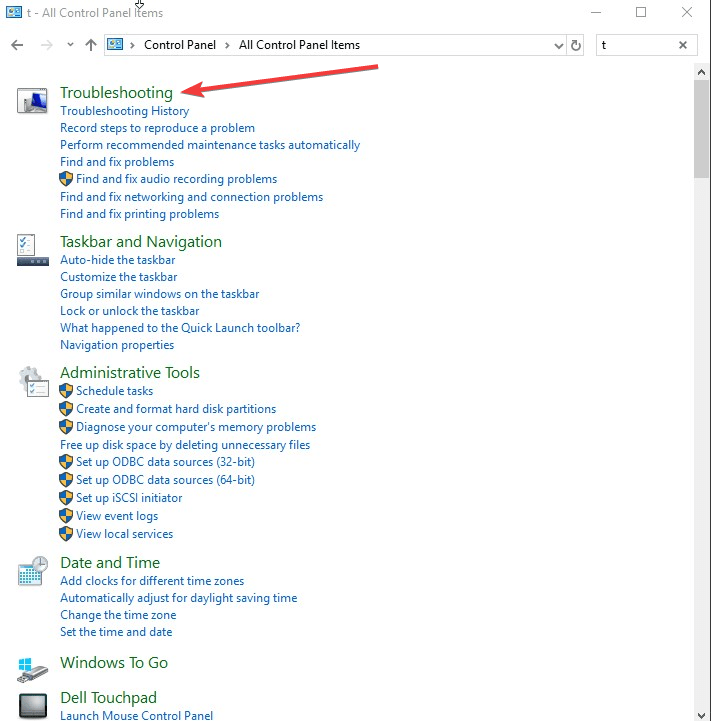Viewport: 711px width, 721px height.
Task: Open the Troubleshooting heading link
Action: click(116, 92)
